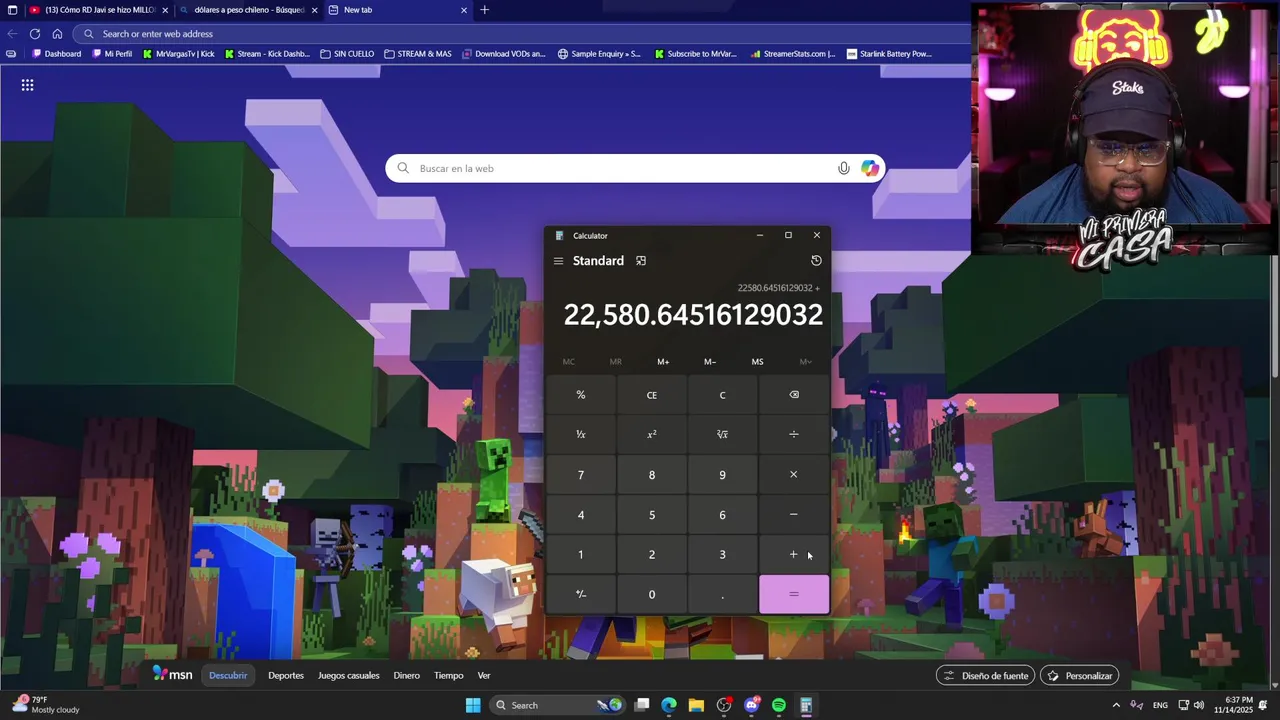Go to the browser home icon
1280x720 pixels.
[57, 33]
